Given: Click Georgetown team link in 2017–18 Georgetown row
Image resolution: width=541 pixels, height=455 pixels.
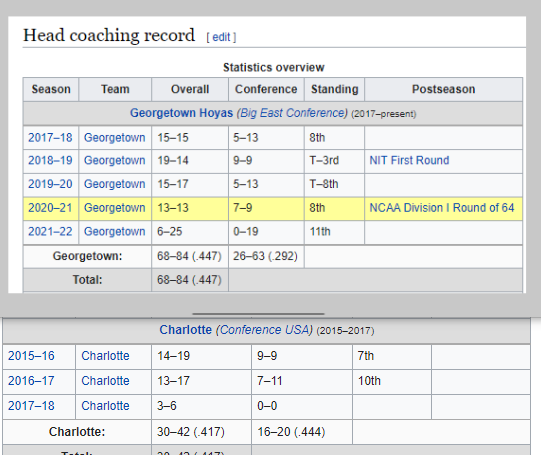Looking at the screenshot, I should pos(115,138).
